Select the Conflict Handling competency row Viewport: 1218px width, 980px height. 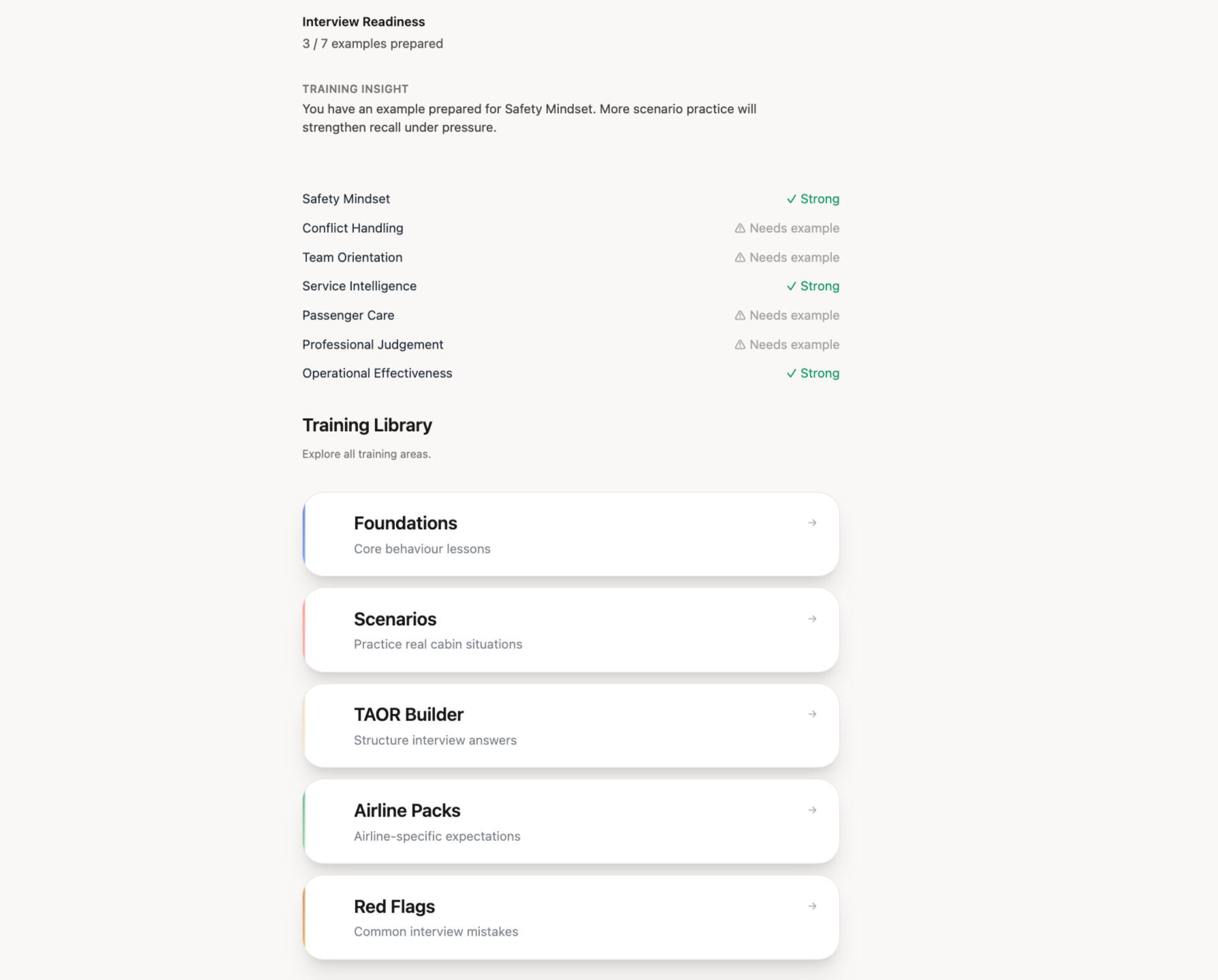coord(353,228)
